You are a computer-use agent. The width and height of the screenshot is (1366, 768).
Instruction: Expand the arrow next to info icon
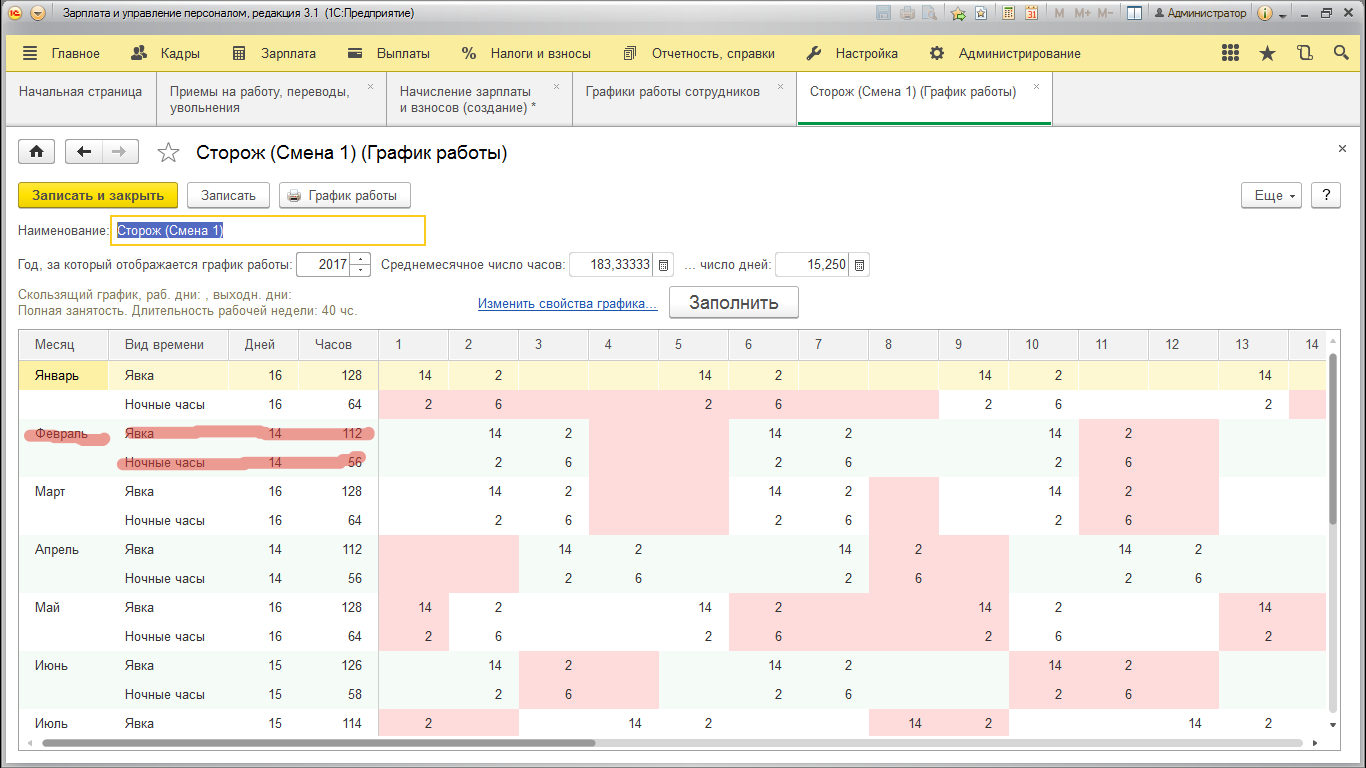(x=1284, y=14)
